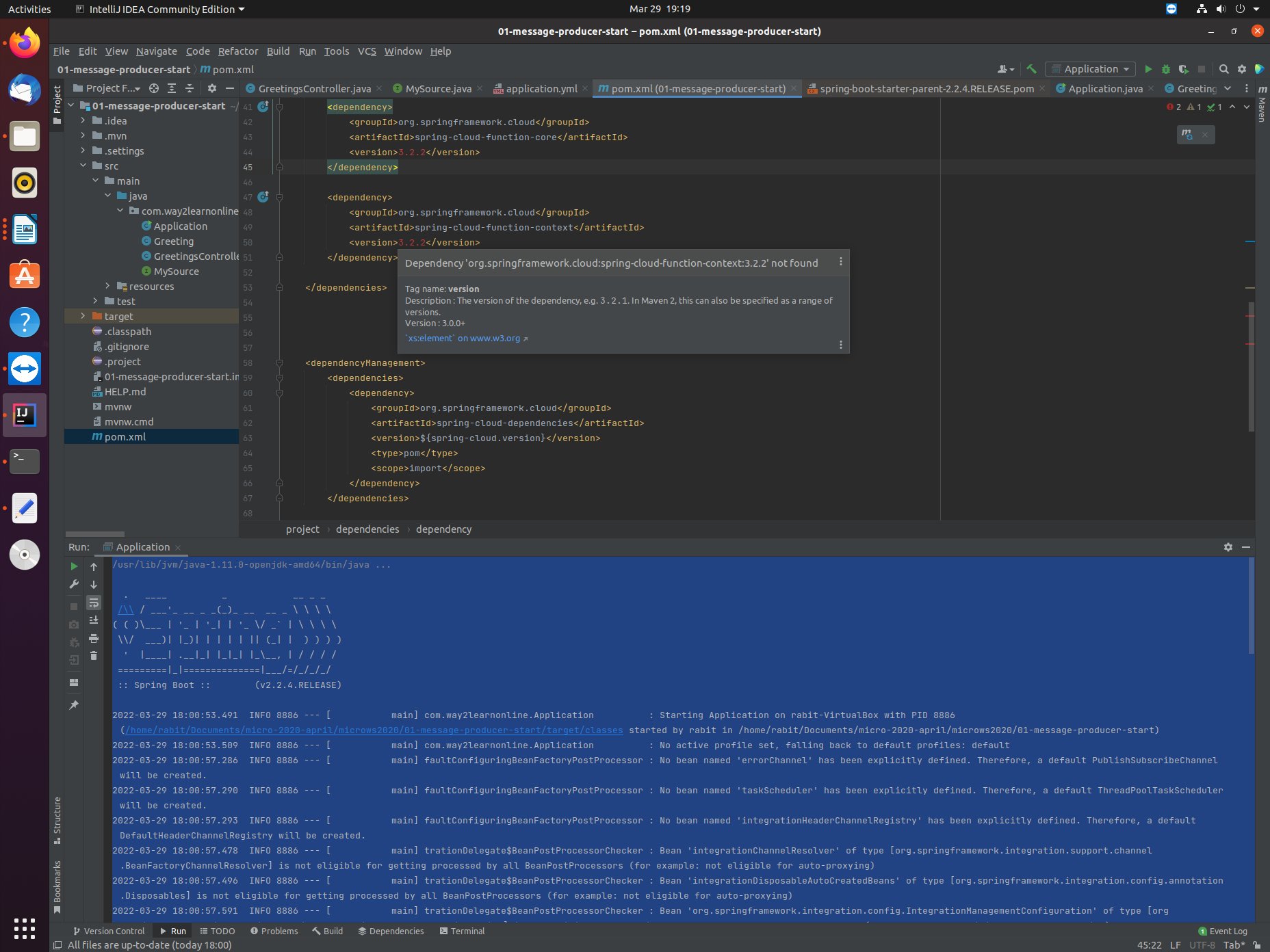Open Search Everywhere magnifier icon
1270x952 pixels.
pos(1224,69)
